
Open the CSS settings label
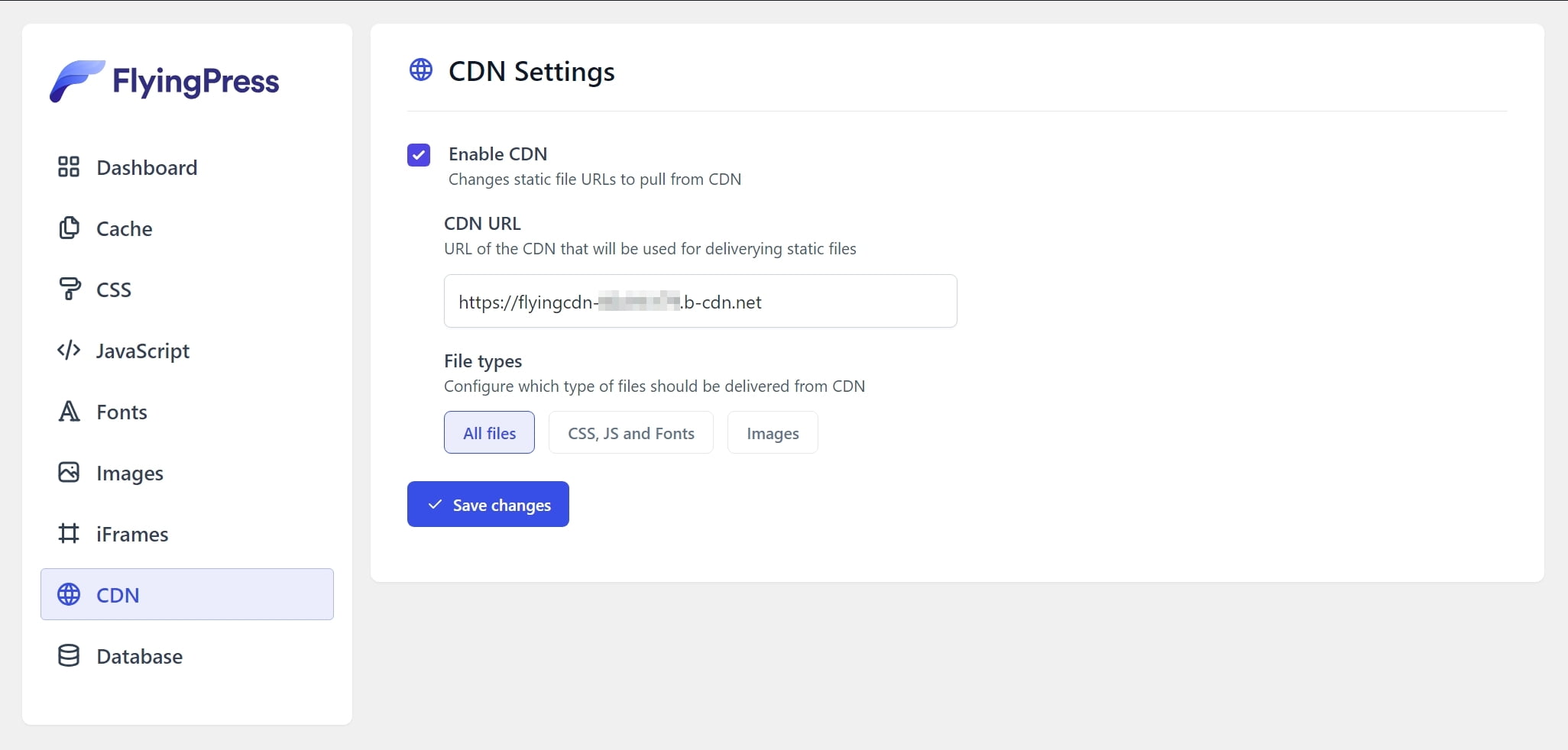[x=114, y=289]
